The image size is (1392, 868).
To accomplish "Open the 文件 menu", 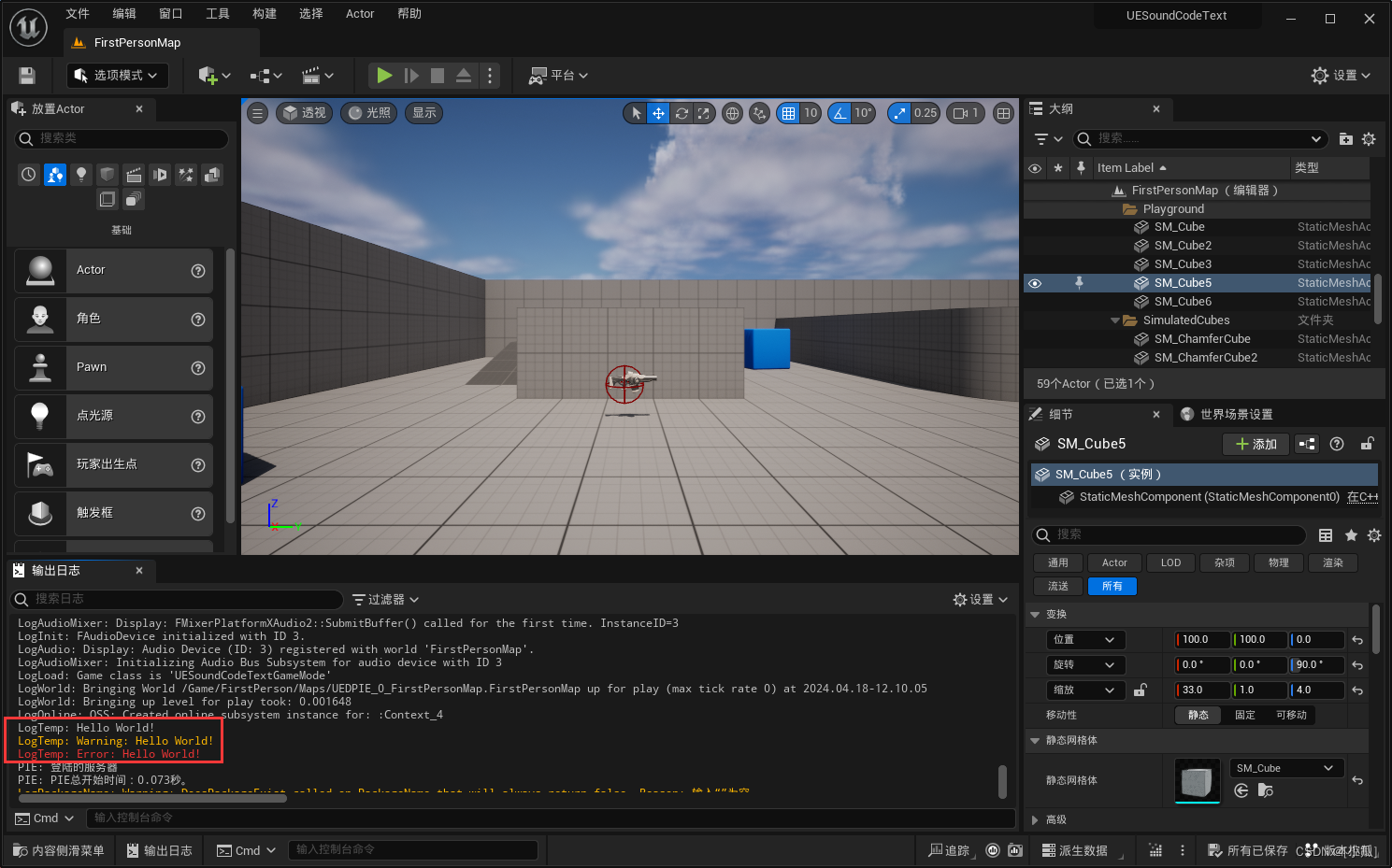I will click(x=78, y=14).
